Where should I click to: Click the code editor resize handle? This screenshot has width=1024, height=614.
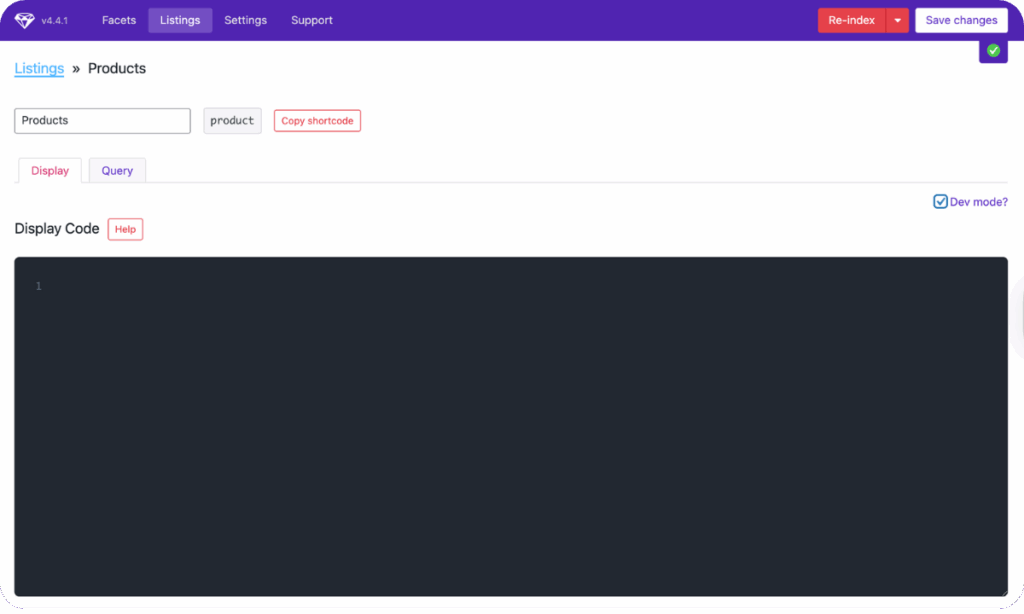pyautogui.click(x=1003, y=592)
